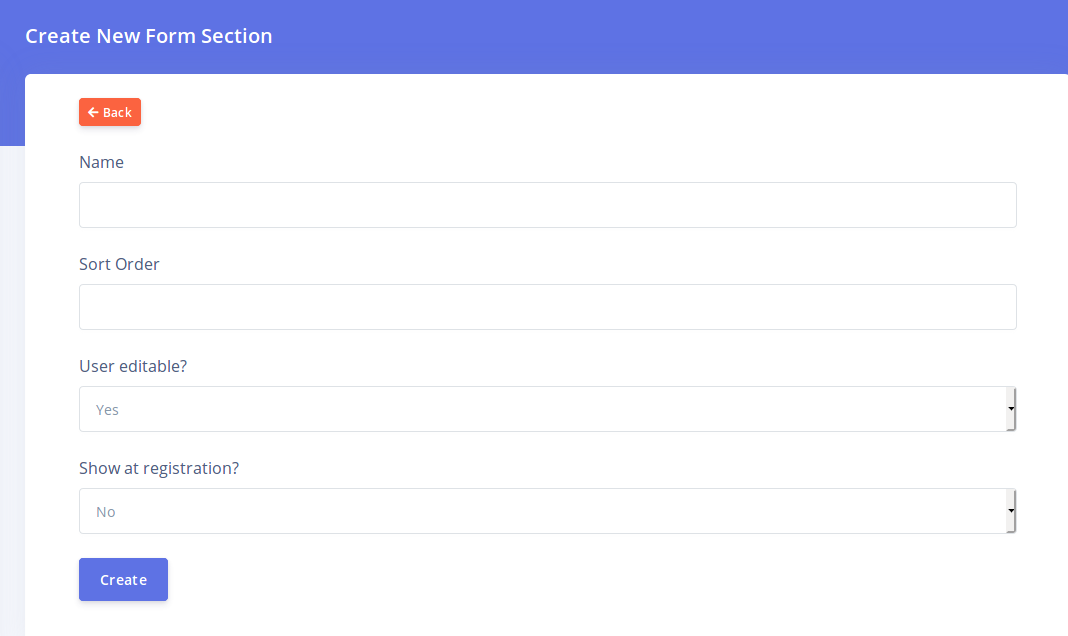Open the User editable dropdown
Viewport: 1068px width, 636px height.
(x=547, y=409)
